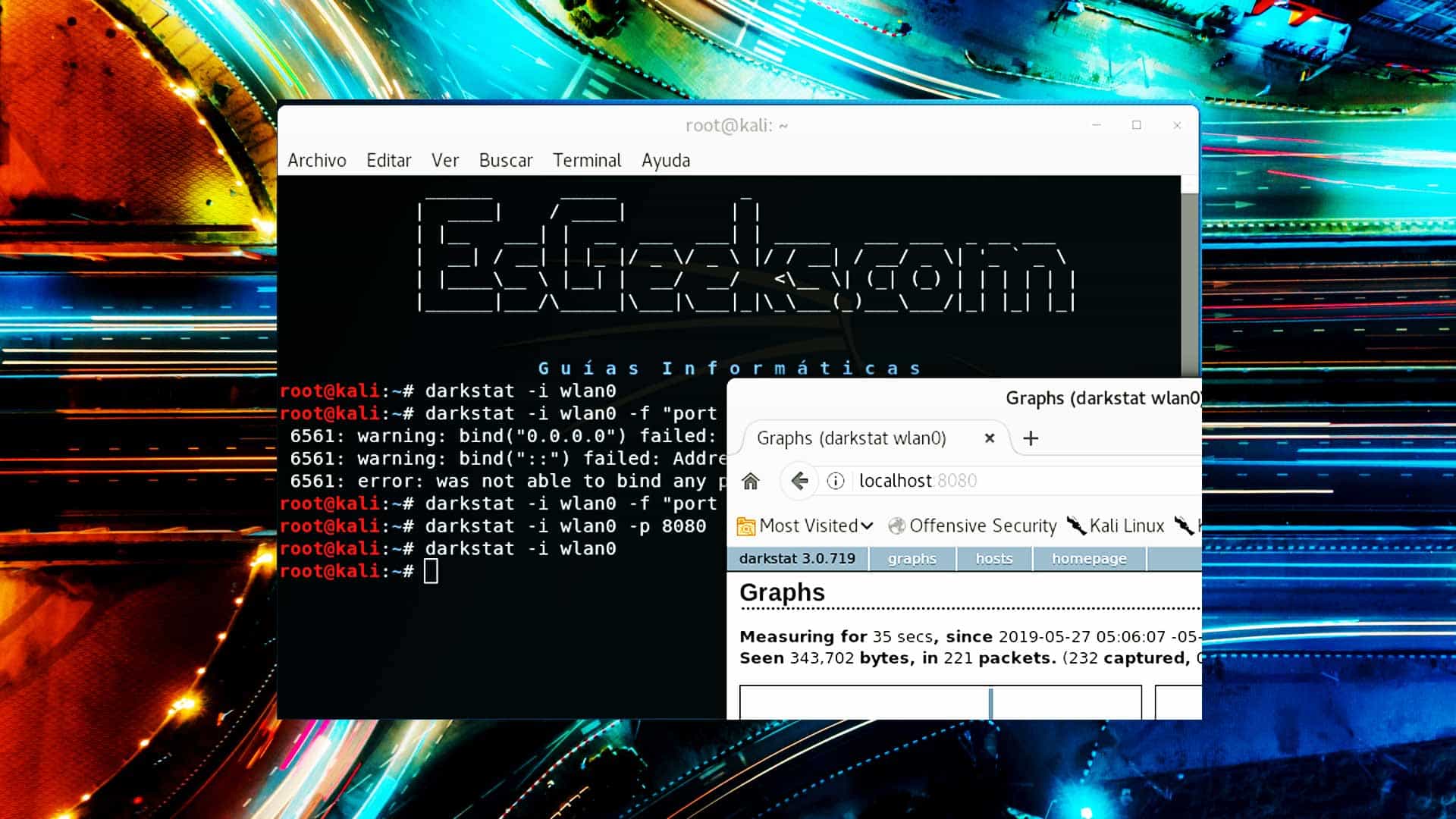Switch to the hosts tab in darkstat

pos(993,558)
